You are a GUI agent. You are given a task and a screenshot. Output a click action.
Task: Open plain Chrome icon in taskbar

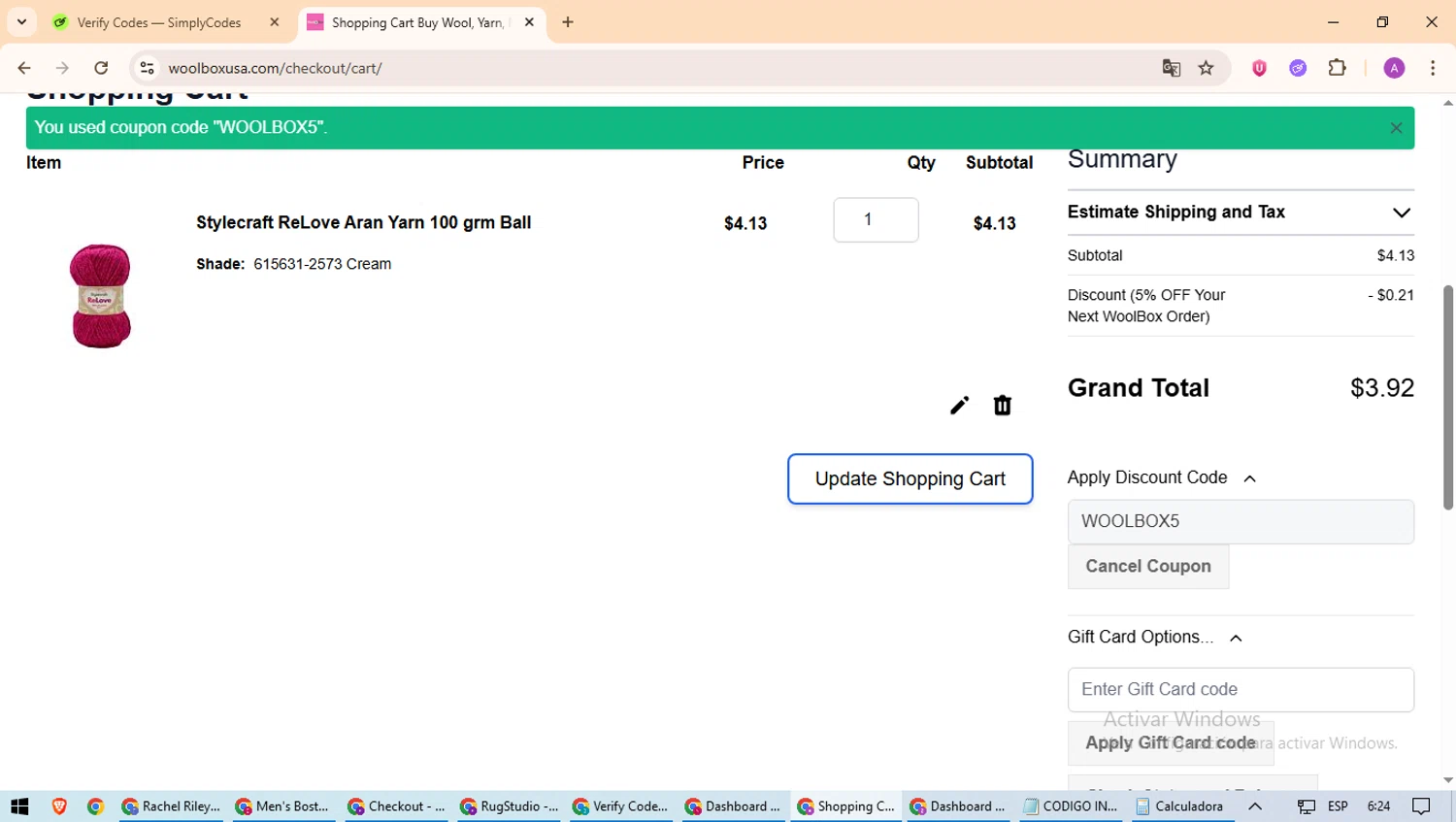tap(95, 806)
